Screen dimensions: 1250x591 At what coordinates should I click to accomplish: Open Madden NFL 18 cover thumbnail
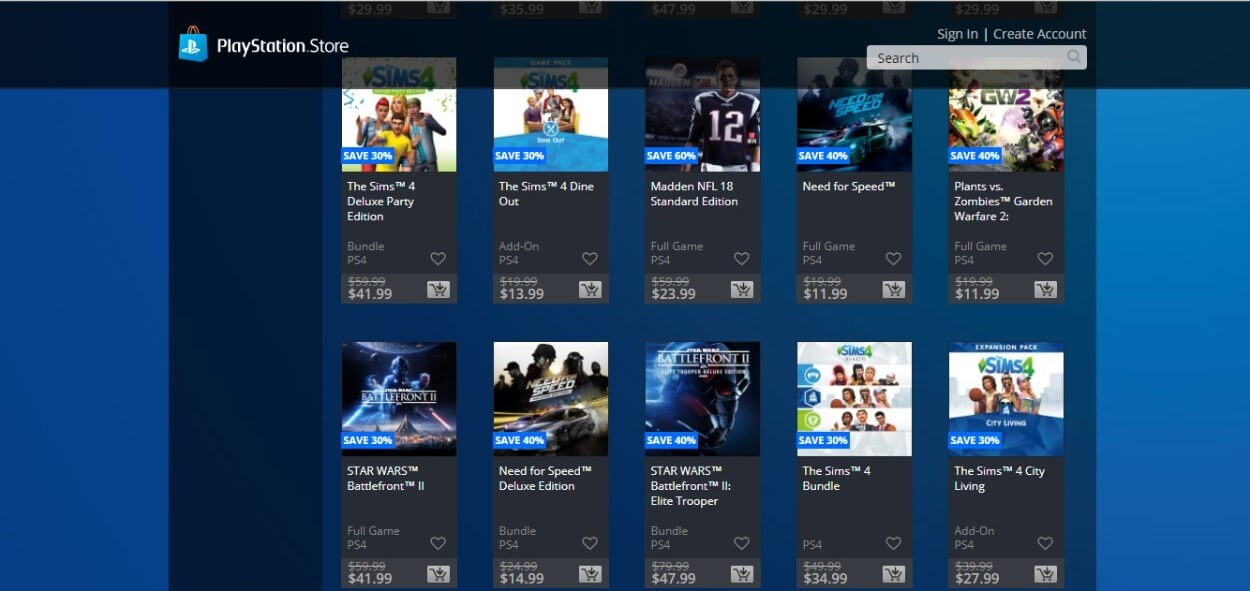(703, 114)
